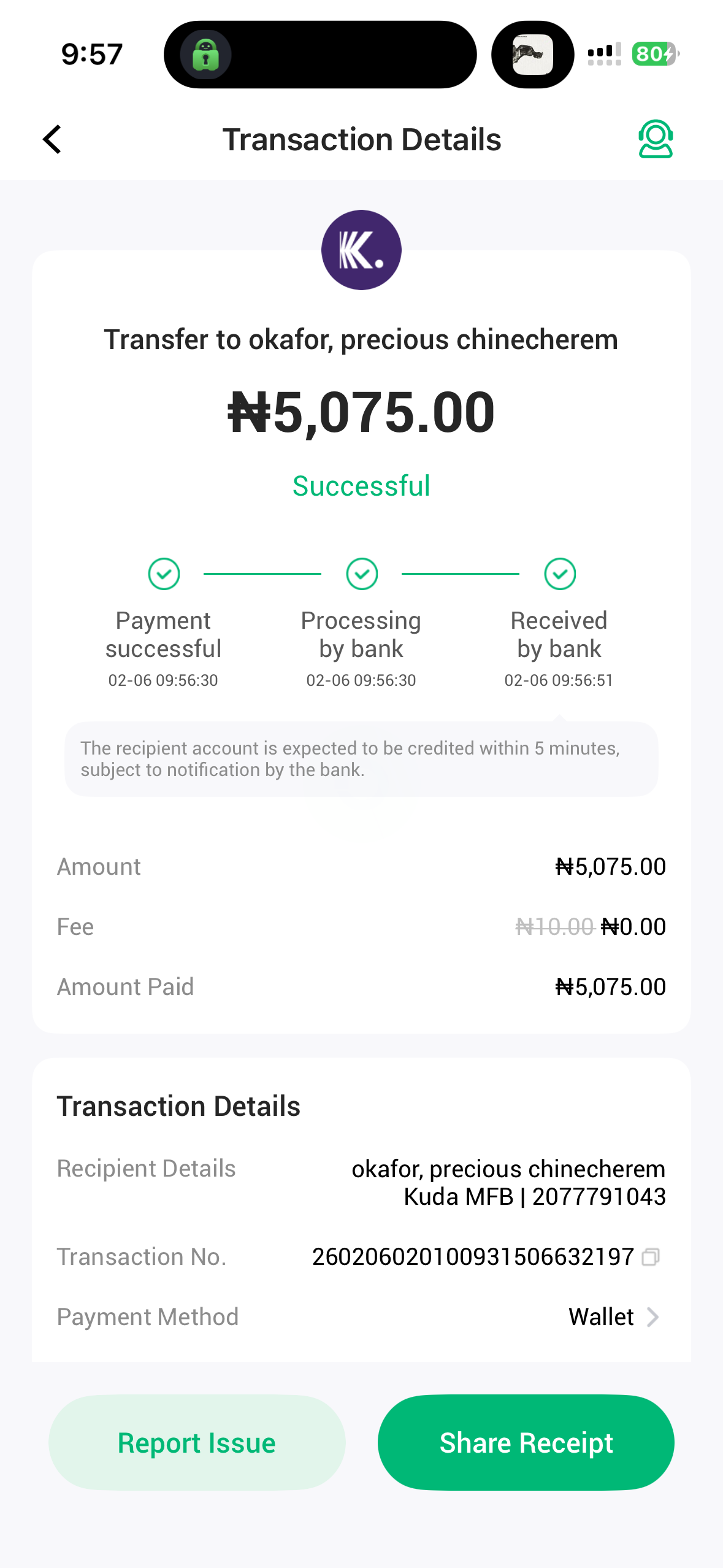This screenshot has width=723, height=1568.
Task: Tap the Processing by bank checkmark
Action: click(x=362, y=574)
